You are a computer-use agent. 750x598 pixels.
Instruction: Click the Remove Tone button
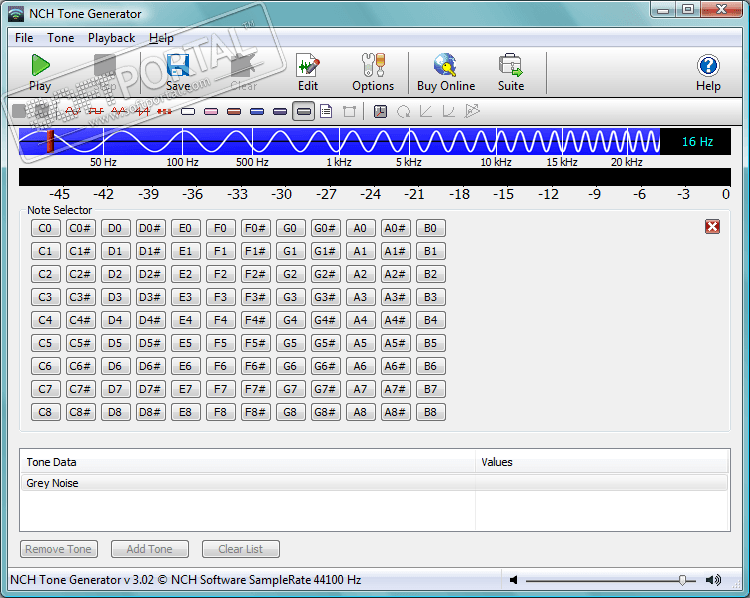point(59,549)
